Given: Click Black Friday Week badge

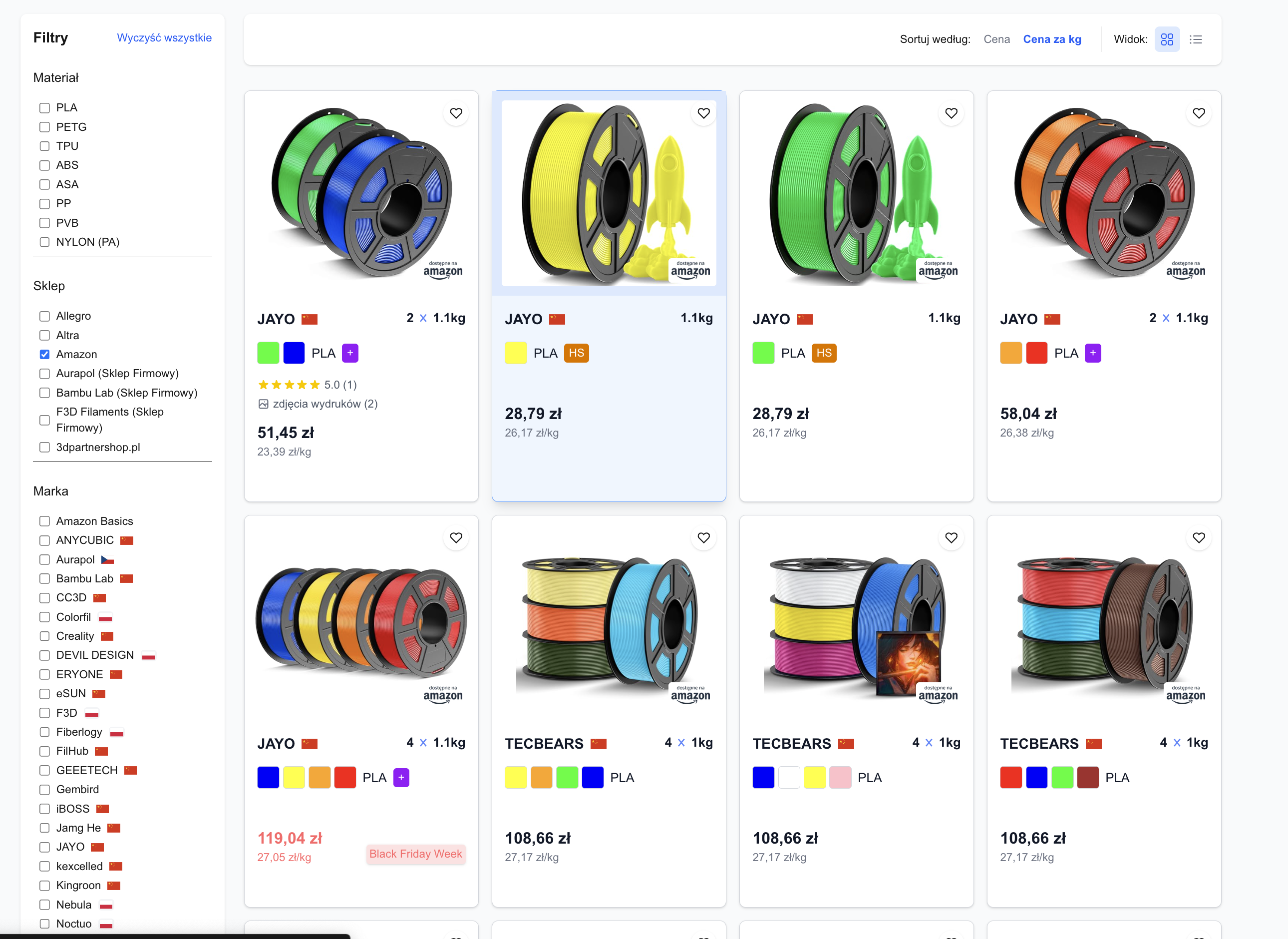Looking at the screenshot, I should coord(415,854).
